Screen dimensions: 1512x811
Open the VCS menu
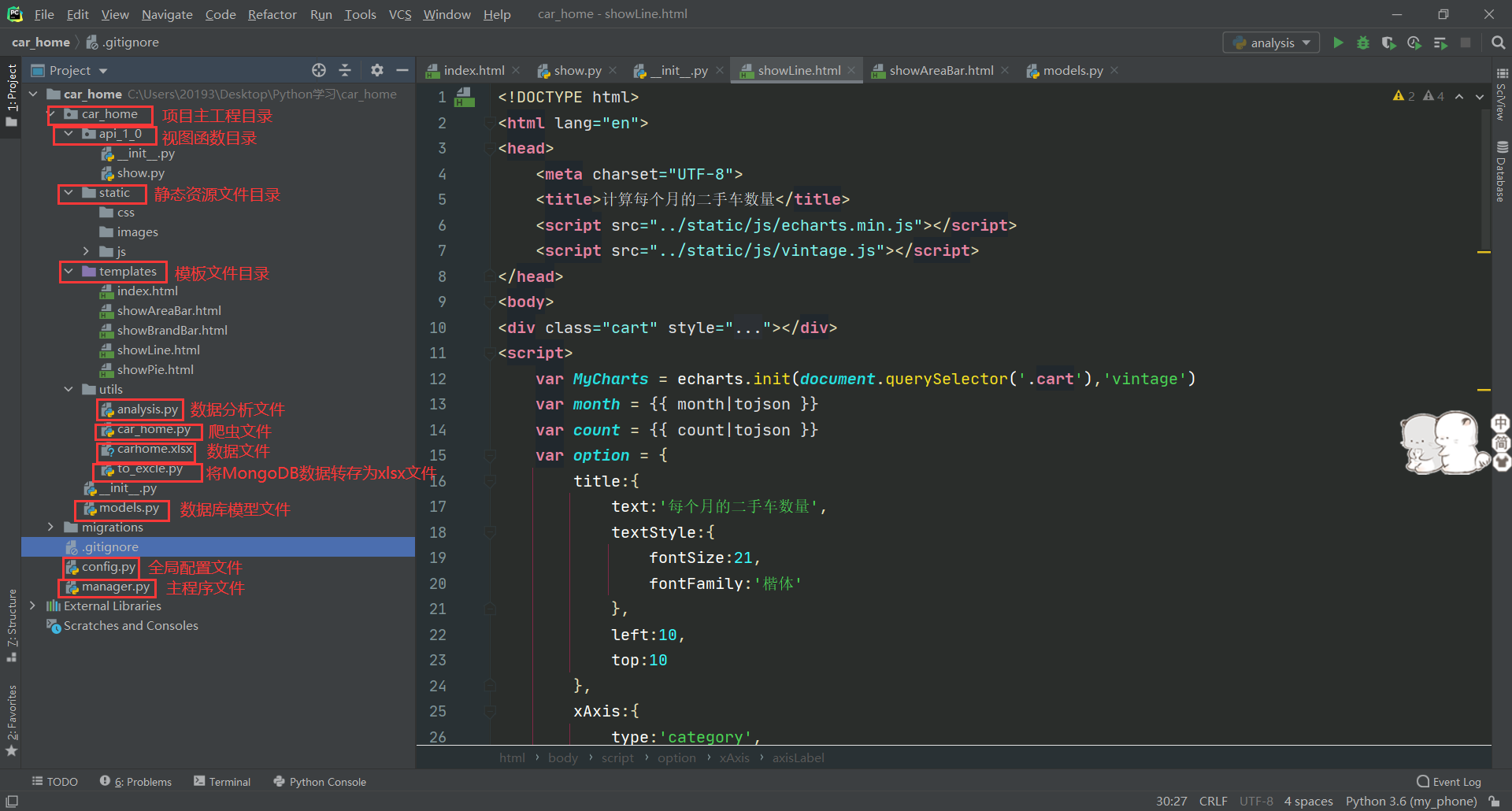pyautogui.click(x=400, y=14)
